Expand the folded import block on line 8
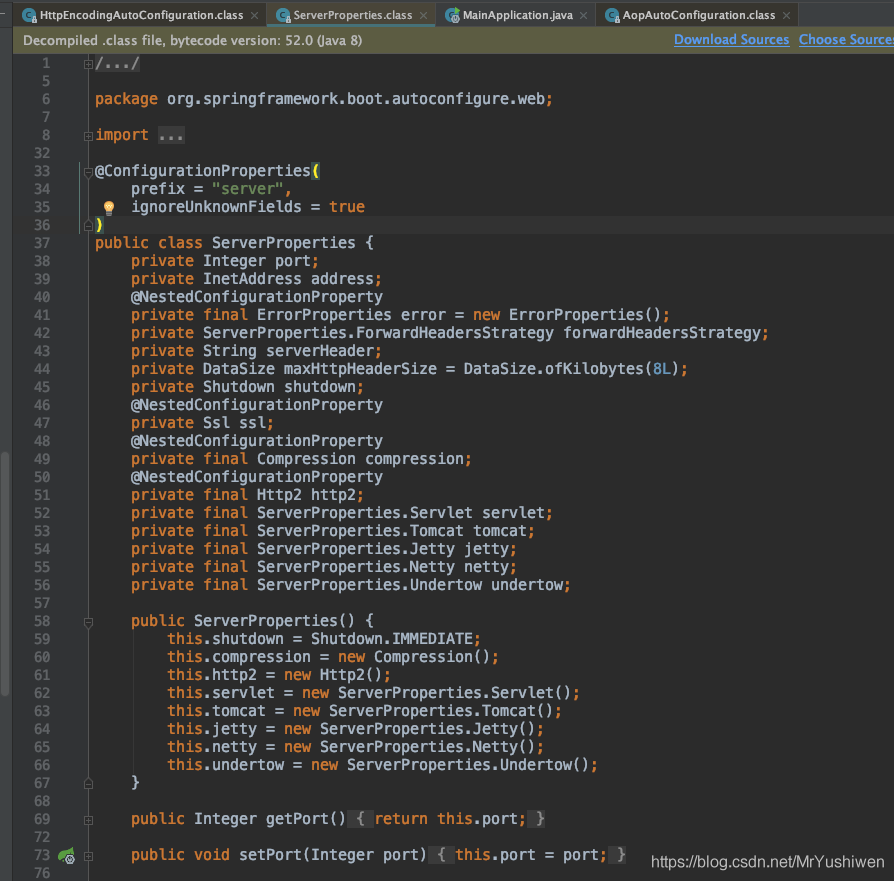 click(88, 136)
